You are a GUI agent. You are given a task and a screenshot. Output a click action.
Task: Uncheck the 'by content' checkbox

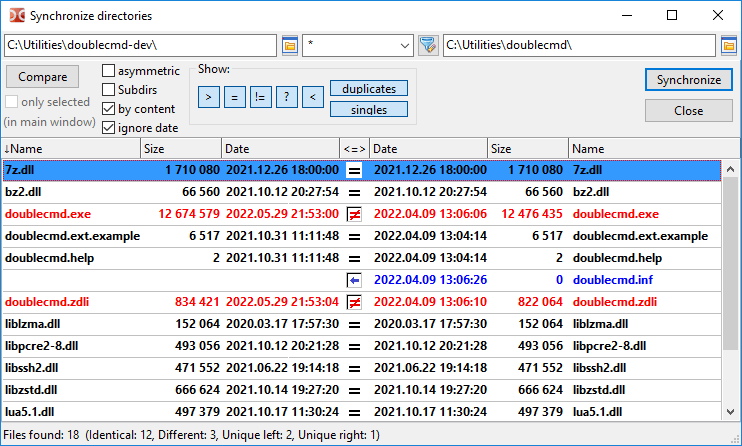[109, 109]
